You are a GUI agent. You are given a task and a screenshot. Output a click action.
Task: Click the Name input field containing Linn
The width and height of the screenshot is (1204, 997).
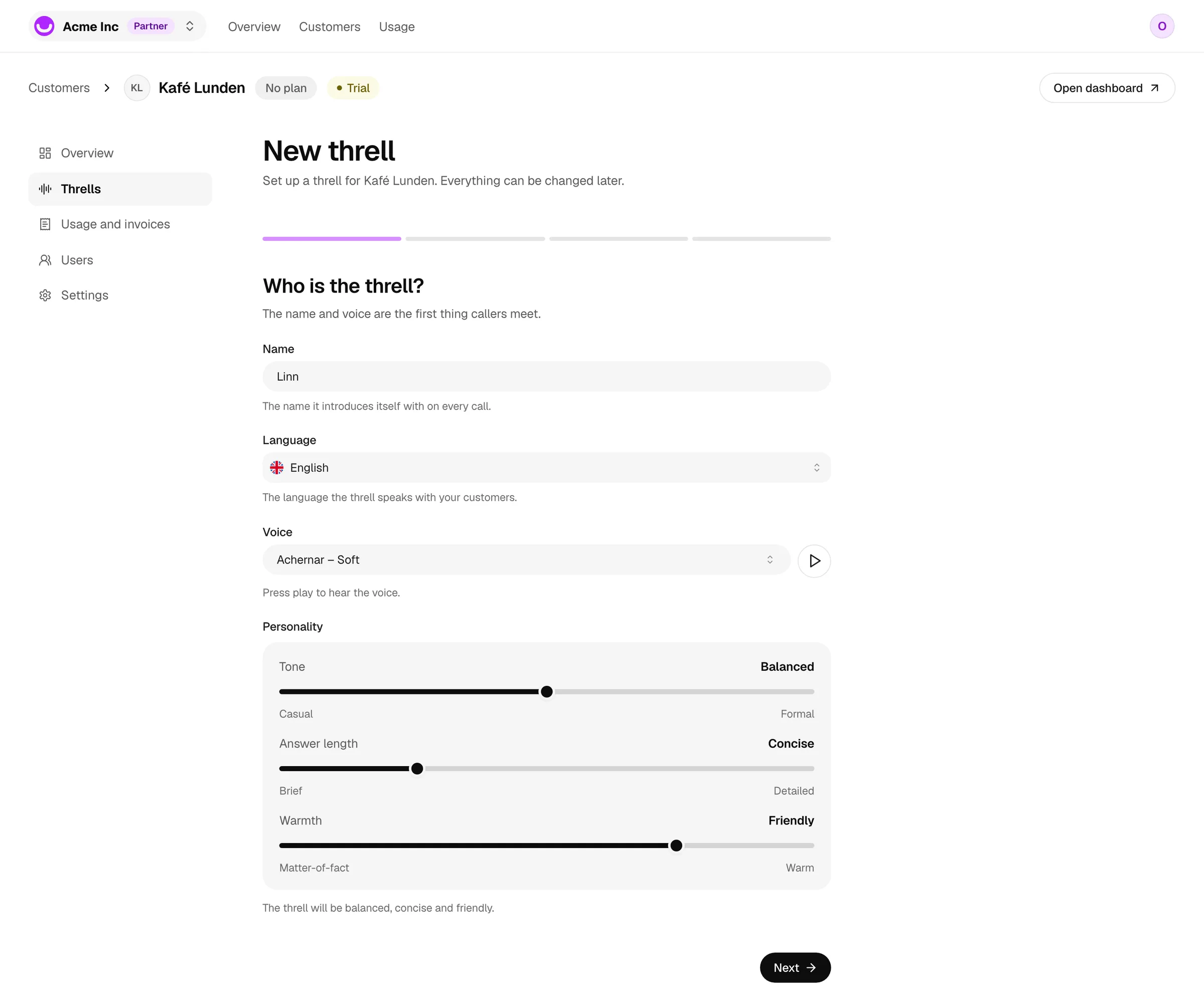click(x=546, y=376)
